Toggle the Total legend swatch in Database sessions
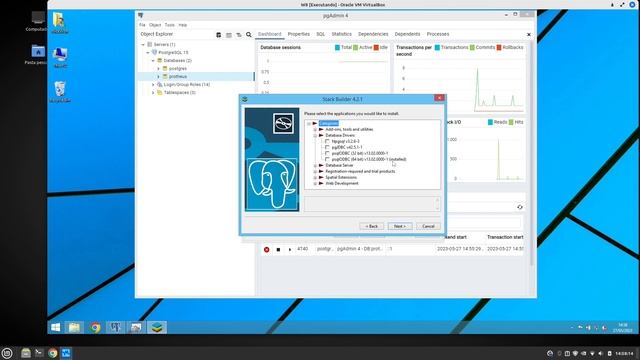The height and width of the screenshot is (360, 640). (337, 48)
